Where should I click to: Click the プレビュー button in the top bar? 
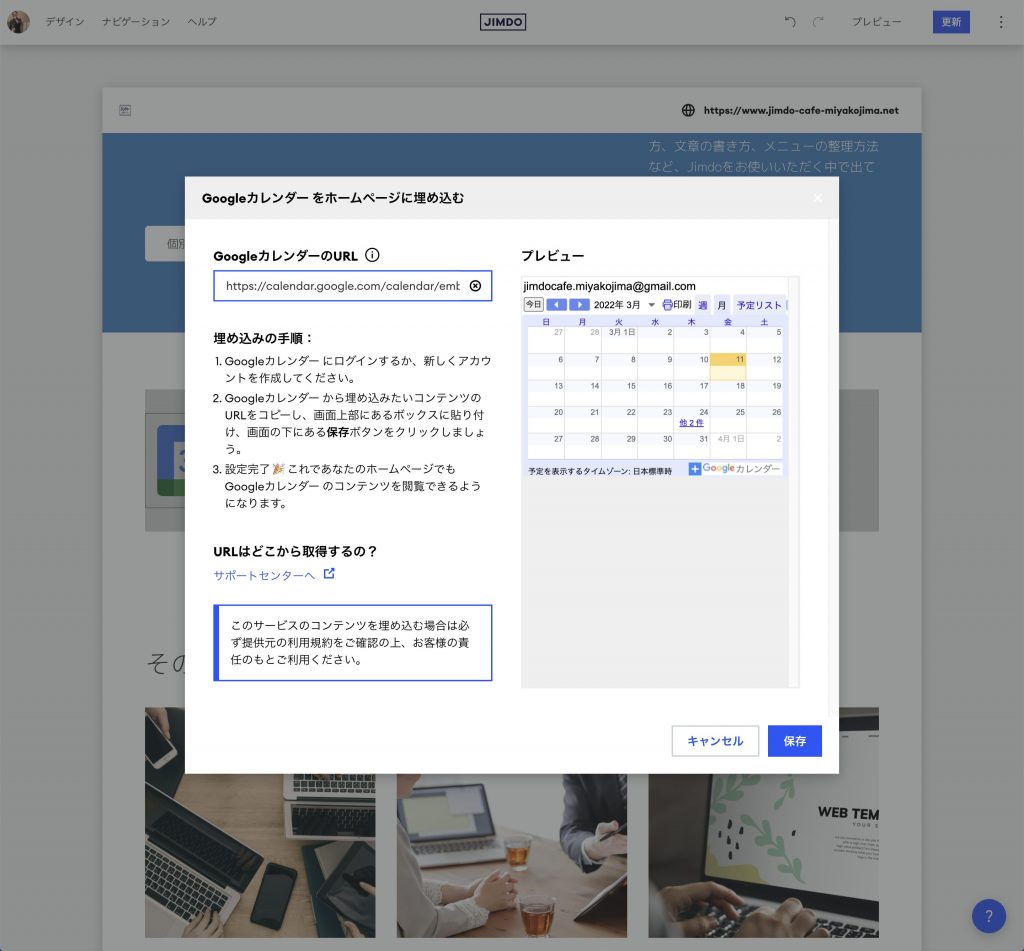click(876, 22)
